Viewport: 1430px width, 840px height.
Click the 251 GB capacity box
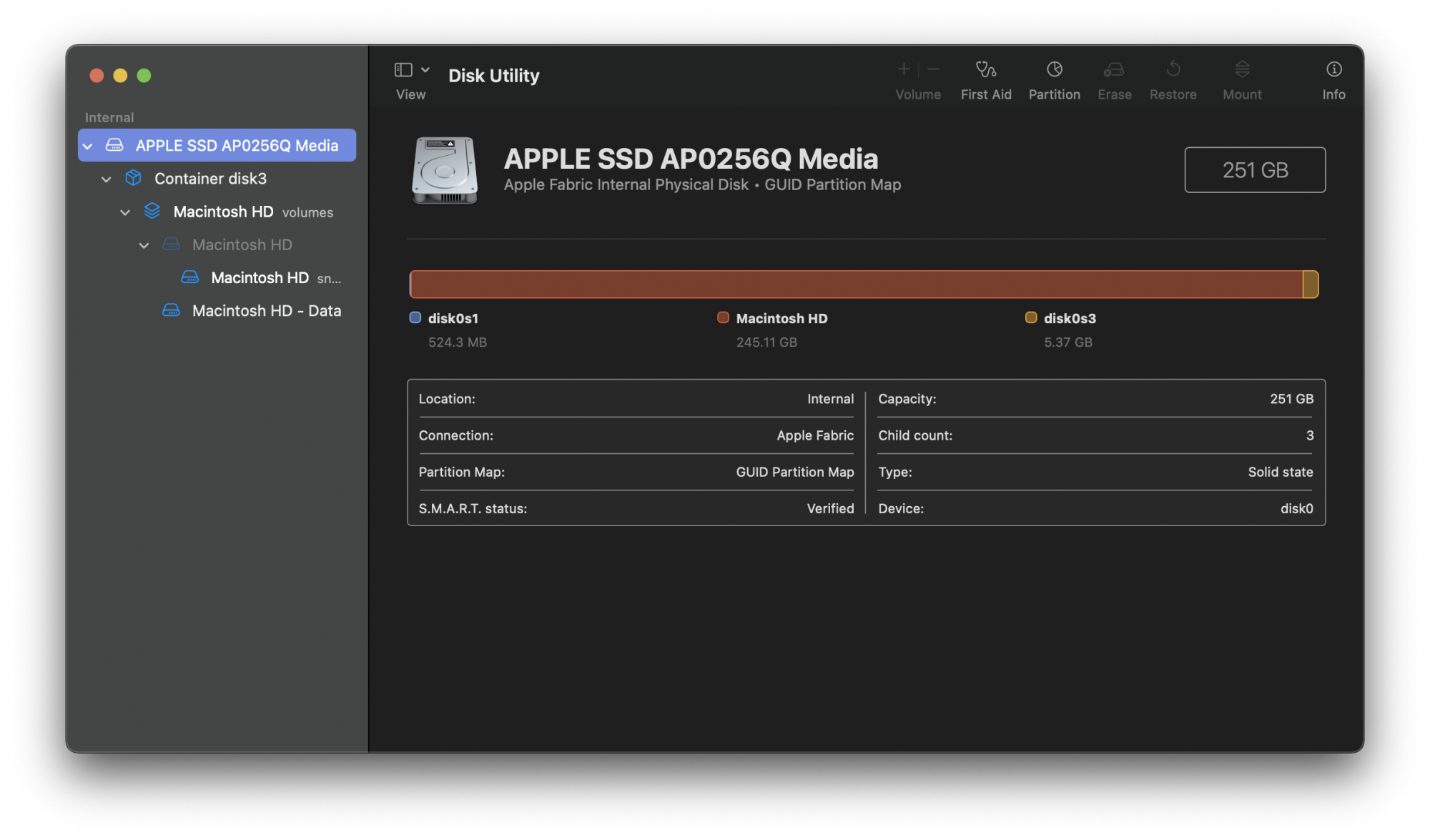coord(1255,170)
